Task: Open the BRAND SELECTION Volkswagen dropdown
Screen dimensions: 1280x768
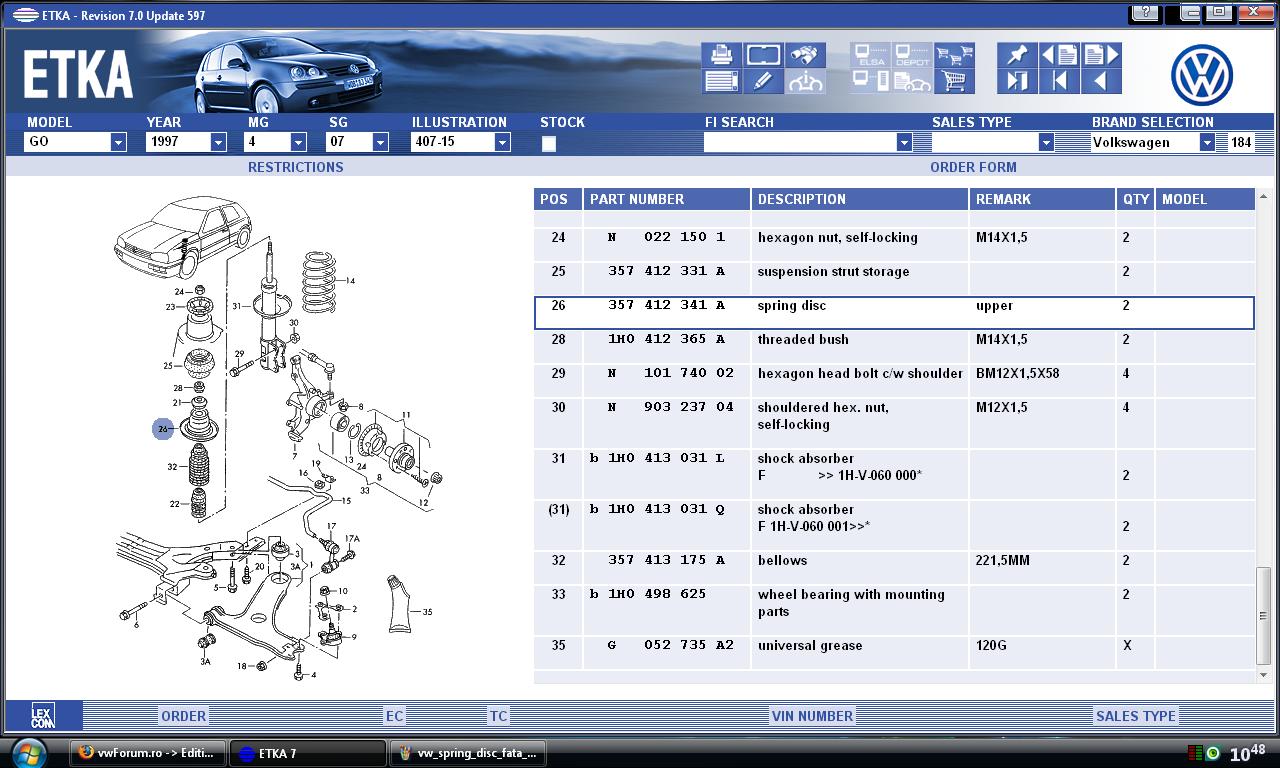Action: click(x=1207, y=142)
